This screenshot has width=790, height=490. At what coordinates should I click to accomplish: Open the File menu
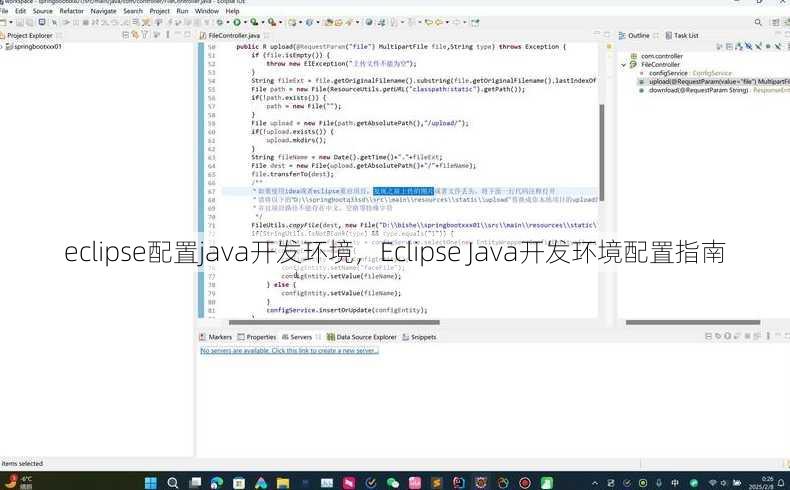click(4, 11)
